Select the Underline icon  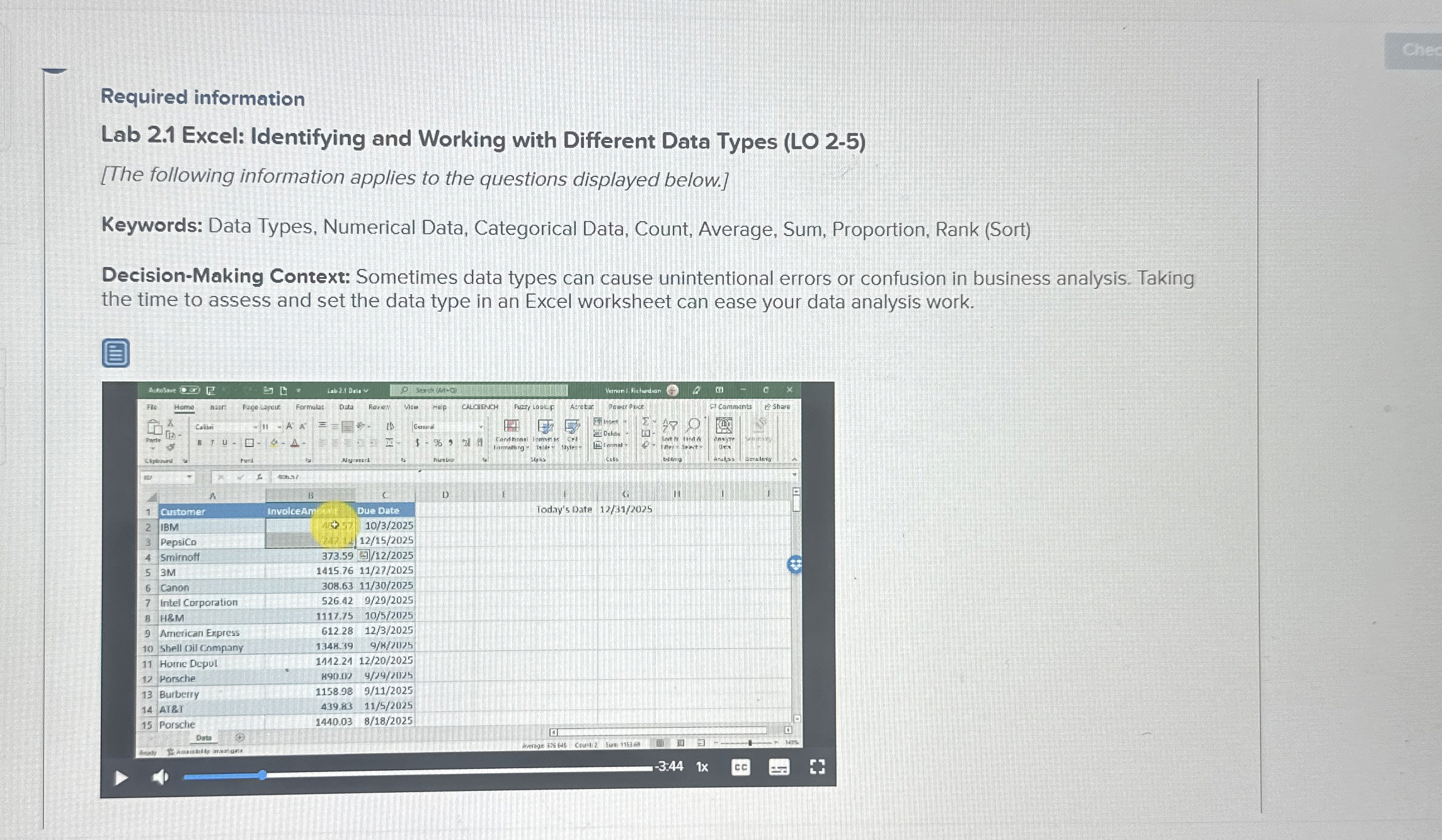point(225,442)
